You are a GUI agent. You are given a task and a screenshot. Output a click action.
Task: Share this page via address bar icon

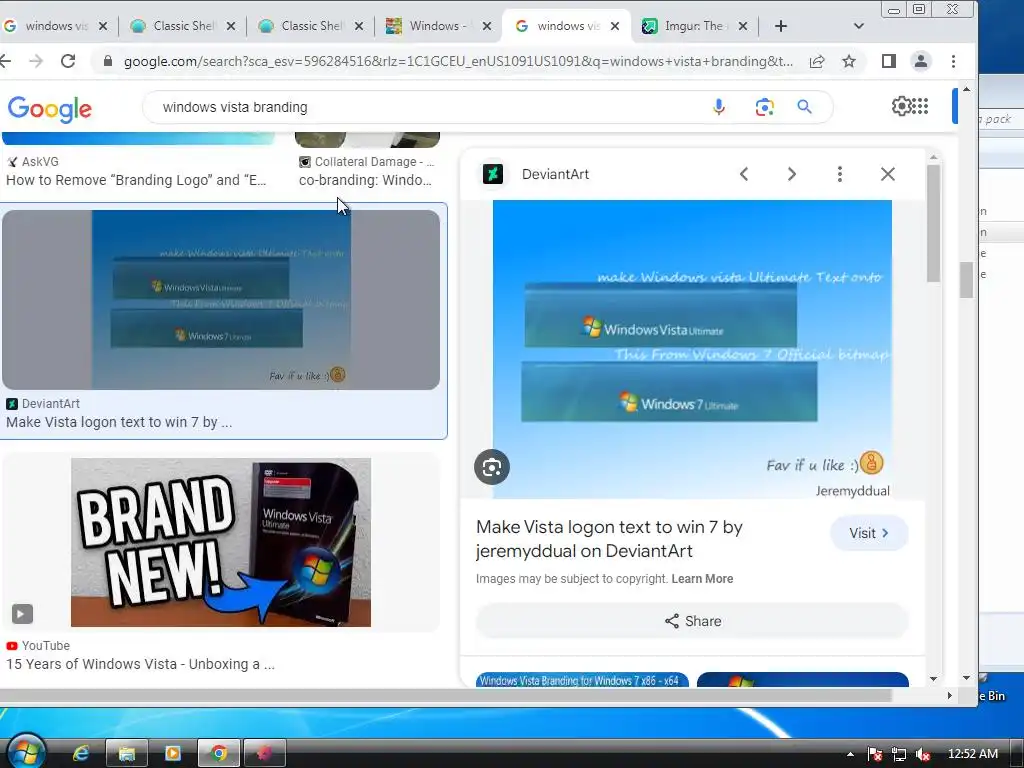[816, 61]
